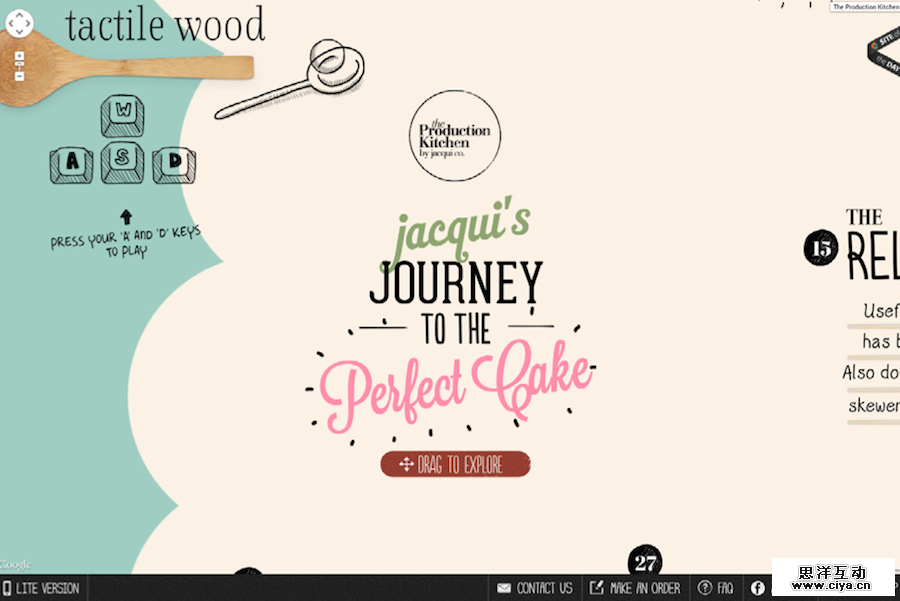Click the numbered marker 27
The height and width of the screenshot is (601, 900).
click(646, 560)
